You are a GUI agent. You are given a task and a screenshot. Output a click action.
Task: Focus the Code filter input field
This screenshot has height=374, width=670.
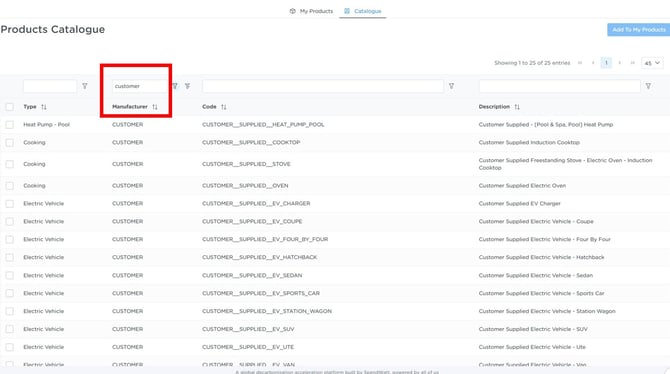tap(323, 86)
